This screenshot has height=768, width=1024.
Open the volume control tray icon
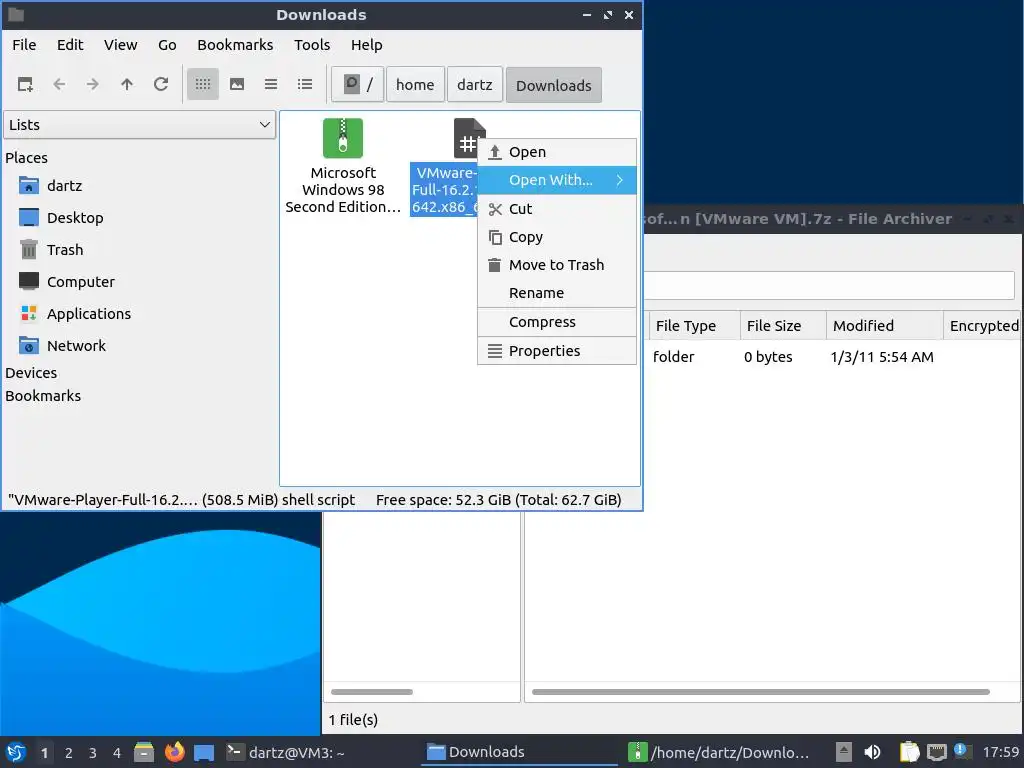click(x=872, y=752)
